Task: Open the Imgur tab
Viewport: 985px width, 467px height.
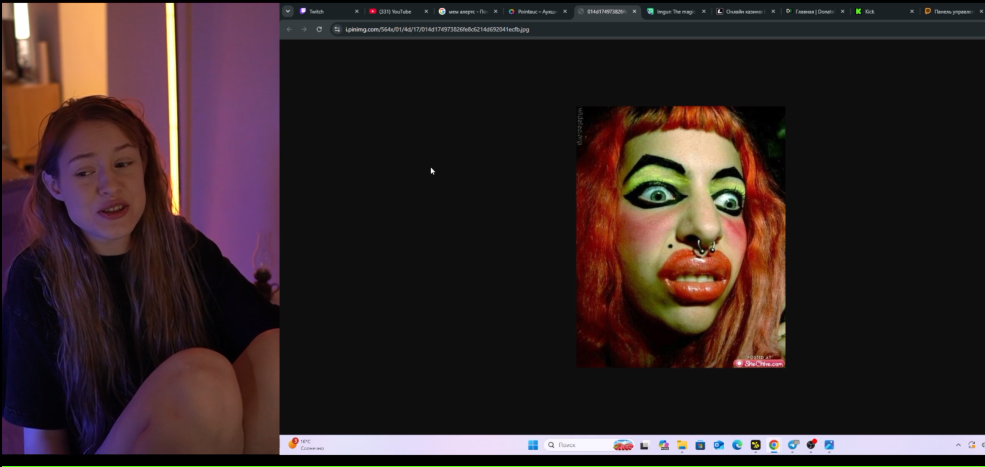Action: click(x=676, y=11)
